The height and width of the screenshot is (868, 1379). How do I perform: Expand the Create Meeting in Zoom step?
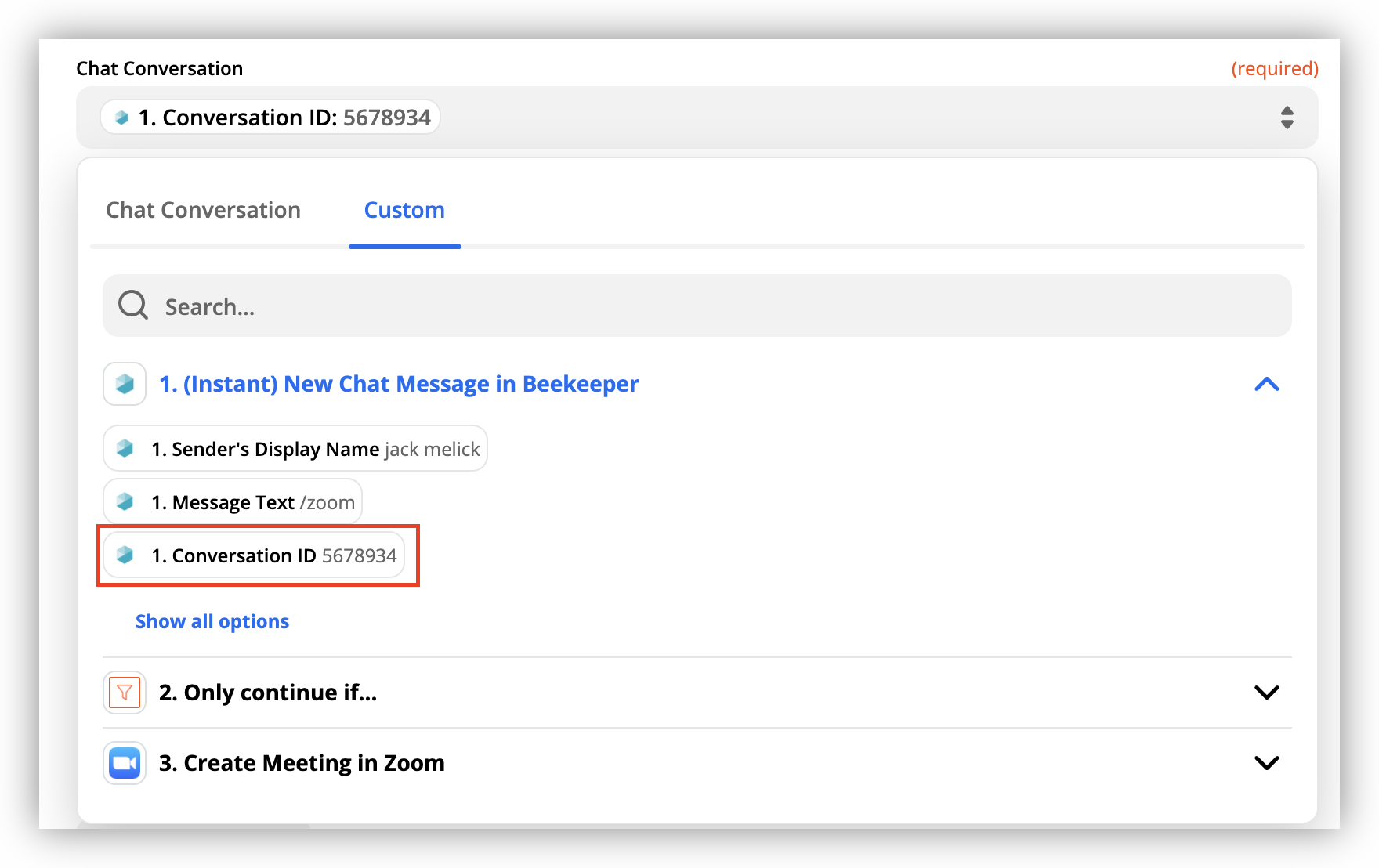click(x=1266, y=763)
